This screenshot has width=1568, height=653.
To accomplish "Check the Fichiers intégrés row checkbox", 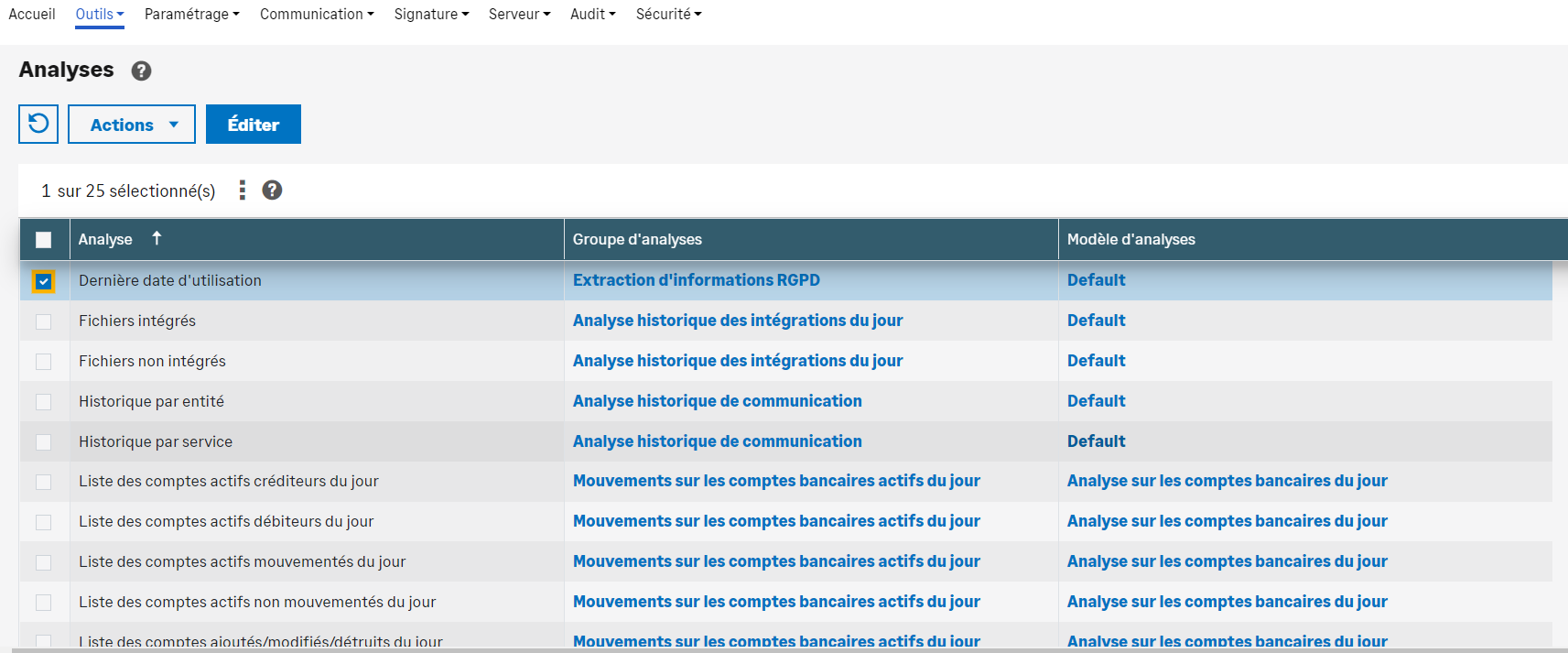I will coord(43,321).
